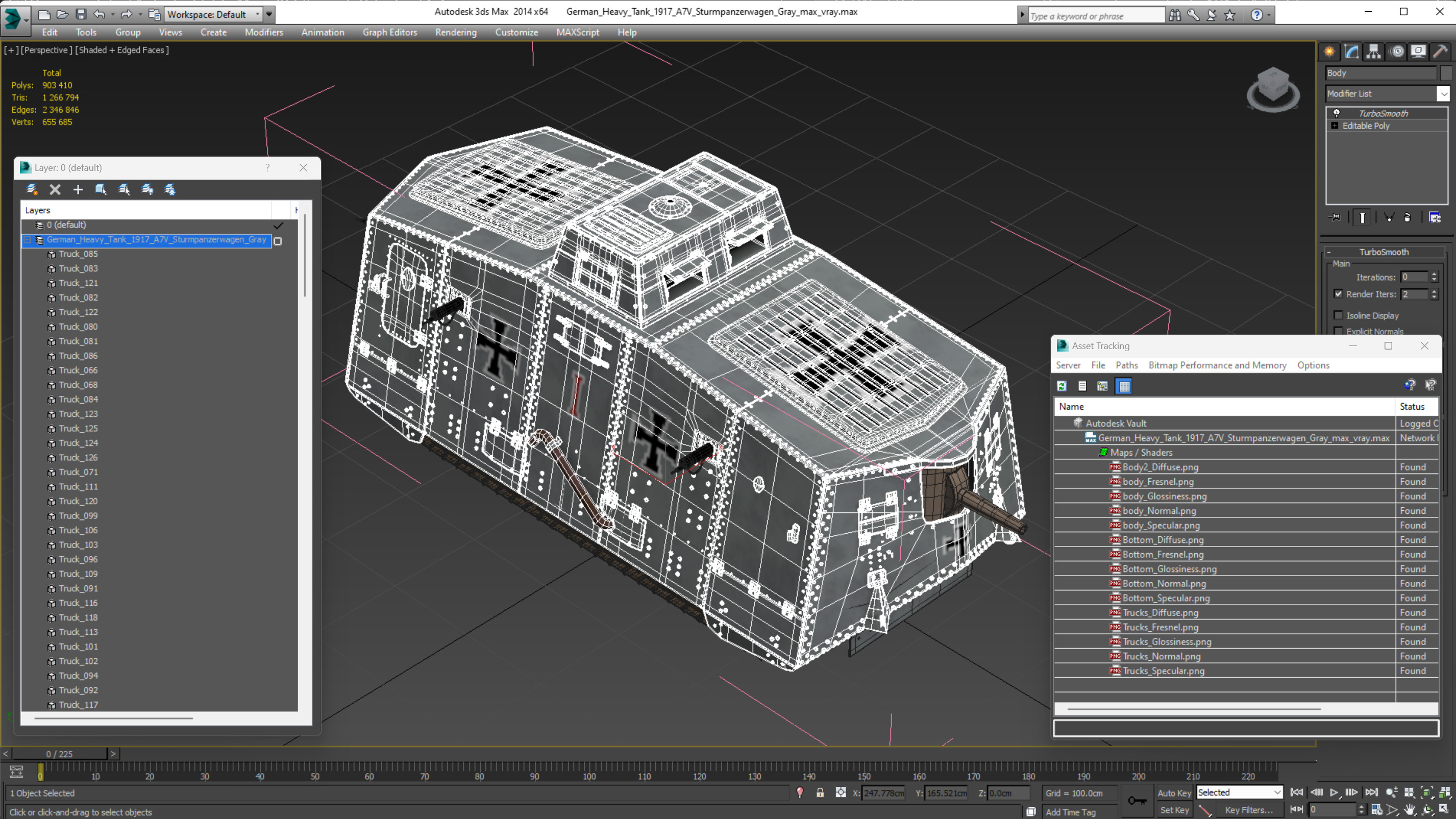Open the Motion command panel tab
Screen dimensions: 1456x819
coord(1397,52)
